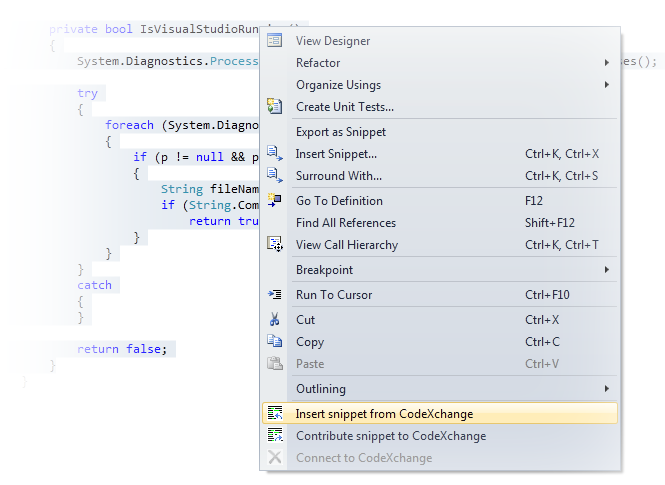The width and height of the screenshot is (665, 485).
Task: Select Find All References
Action: pos(346,223)
